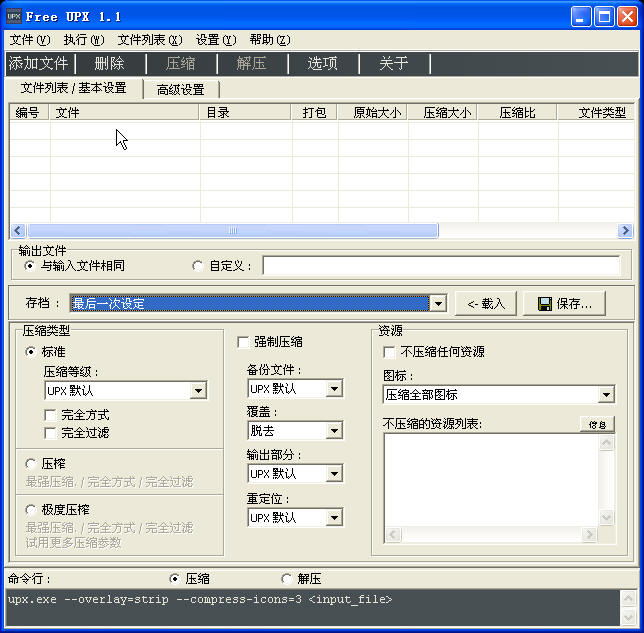644x633 pixels.
Task: Click 压缩 toolbar button
Action: (181, 64)
